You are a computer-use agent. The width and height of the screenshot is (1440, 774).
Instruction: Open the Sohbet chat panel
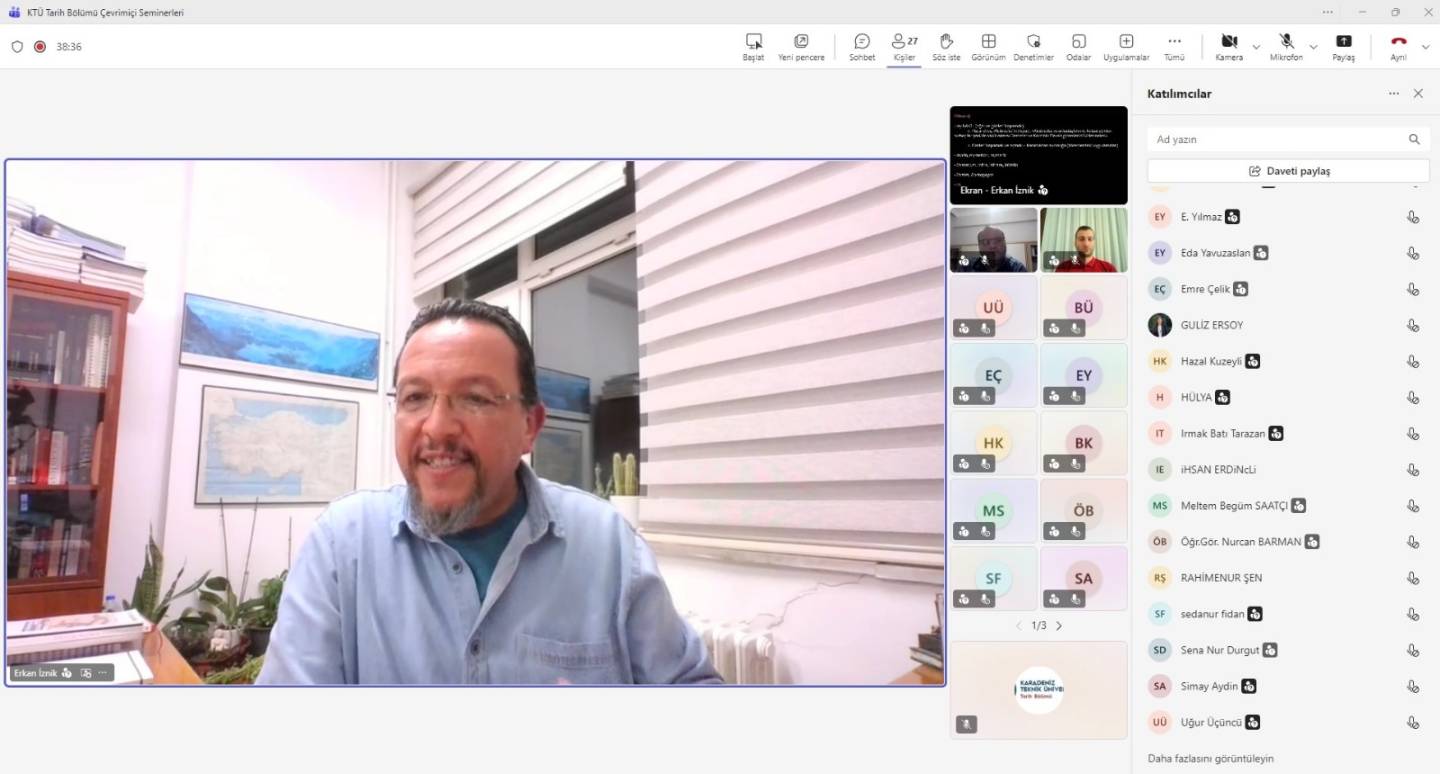click(x=861, y=46)
